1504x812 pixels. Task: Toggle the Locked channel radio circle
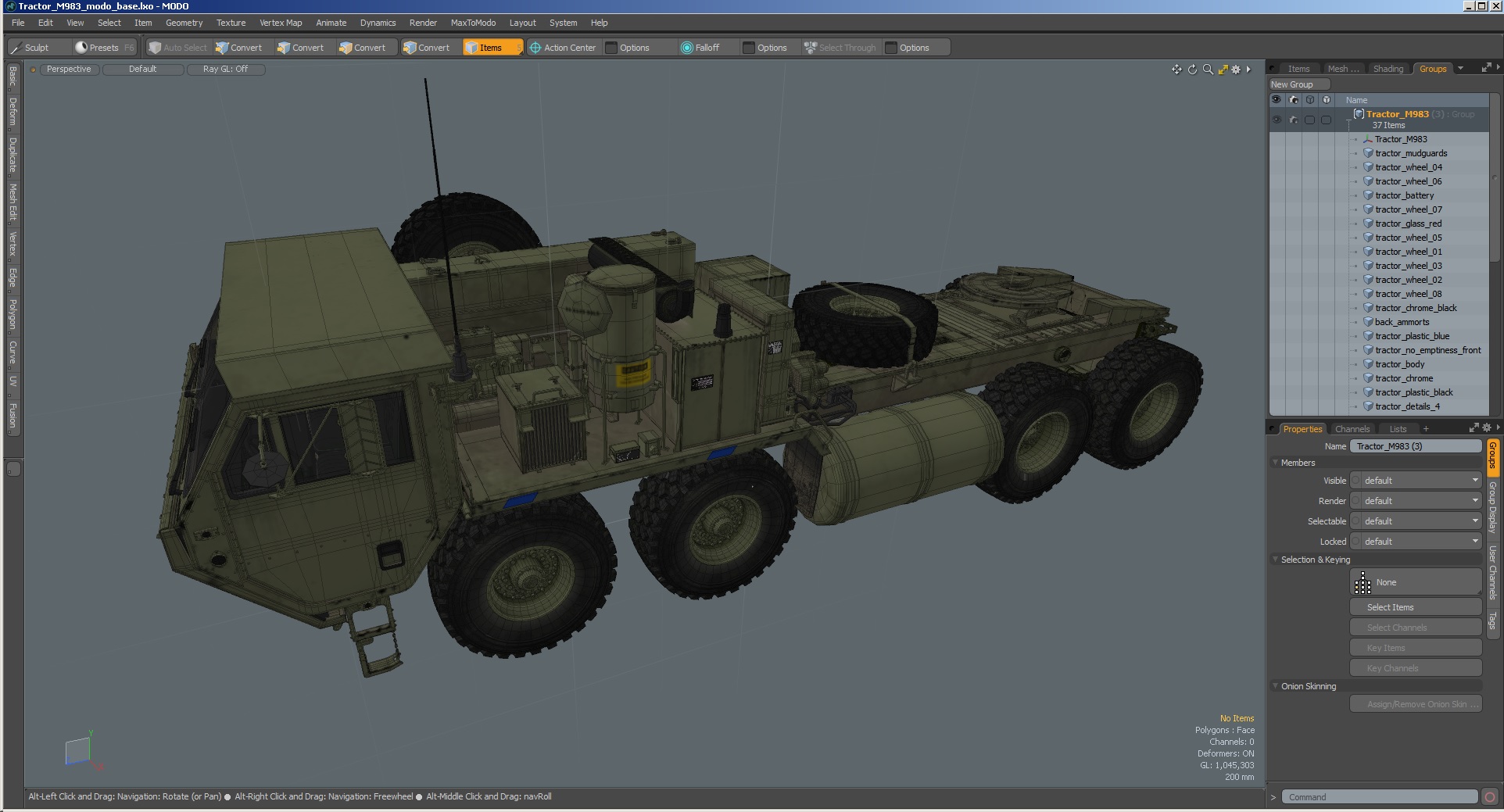click(x=1356, y=542)
